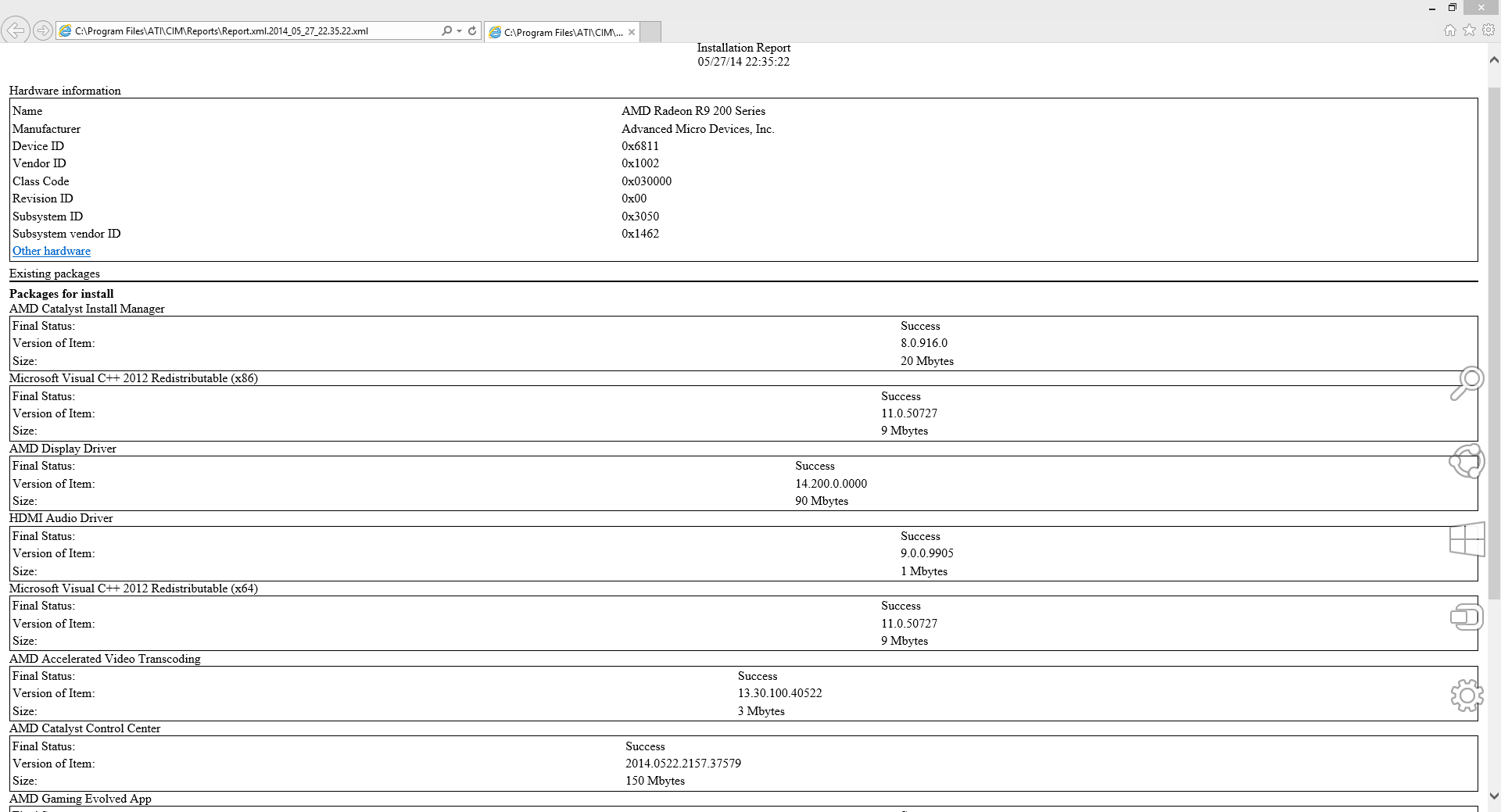Click the 90 Mbytes size value
This screenshot has height=812, width=1501.
(x=822, y=501)
